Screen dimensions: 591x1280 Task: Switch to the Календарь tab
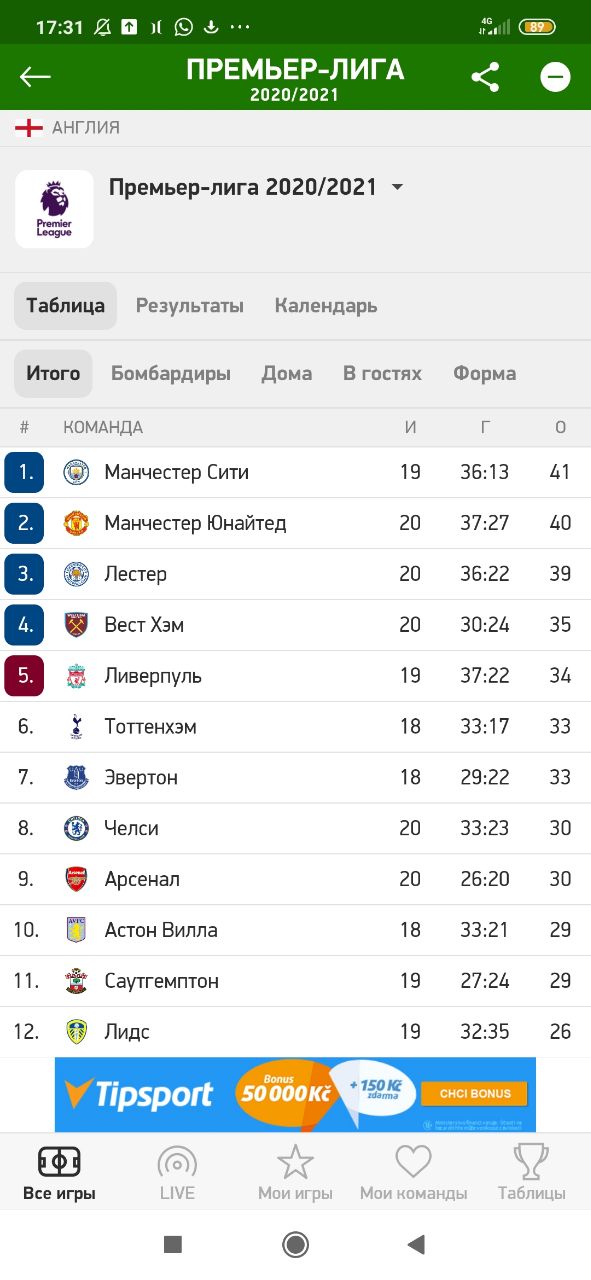[x=326, y=306]
